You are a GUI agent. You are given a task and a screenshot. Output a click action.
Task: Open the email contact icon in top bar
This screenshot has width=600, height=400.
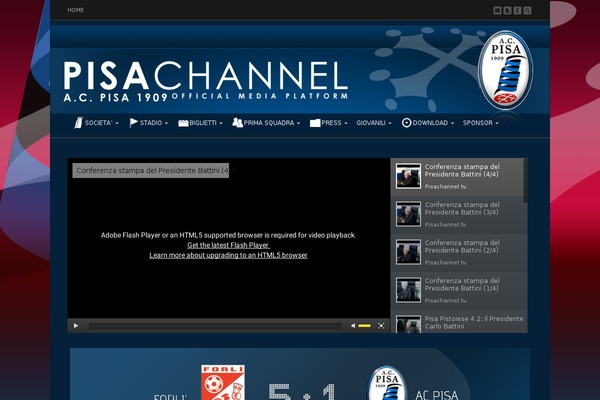[497, 10]
